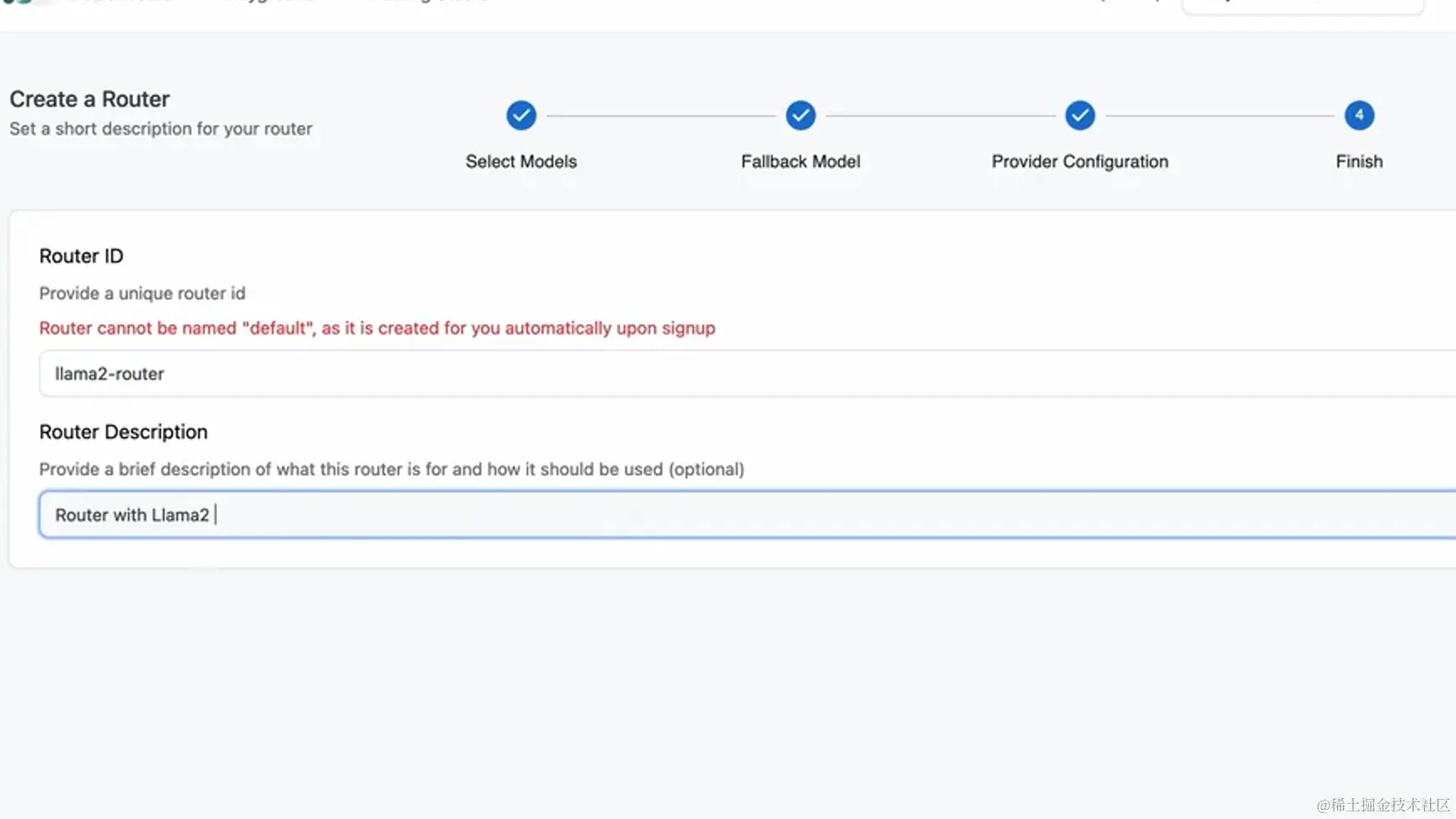
Task: Click the optional router description helper text
Action: (391, 469)
